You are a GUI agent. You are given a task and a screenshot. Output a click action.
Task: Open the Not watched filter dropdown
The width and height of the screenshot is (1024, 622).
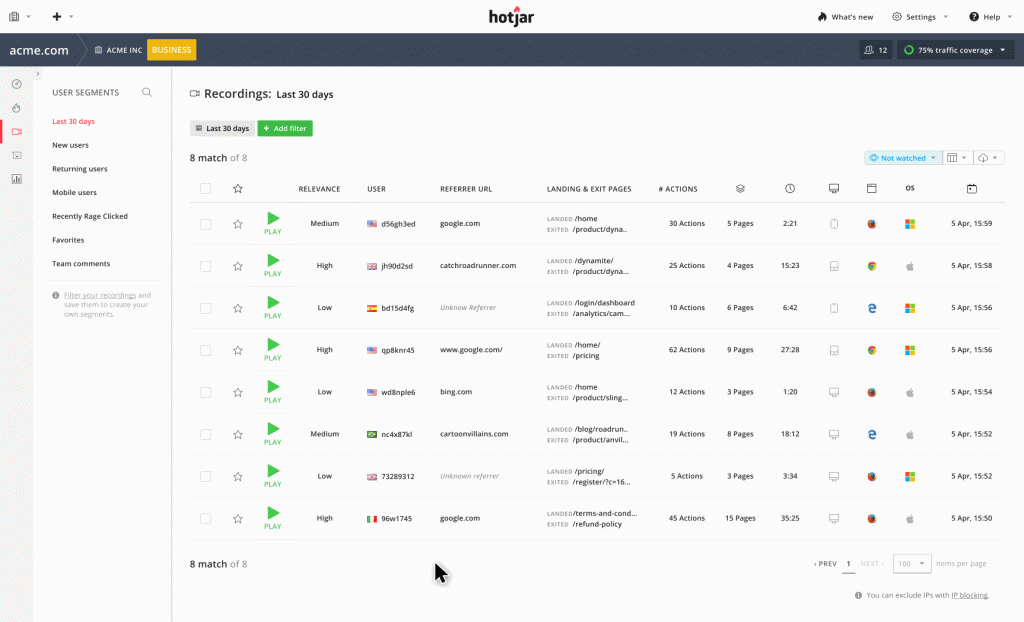[x=903, y=158]
